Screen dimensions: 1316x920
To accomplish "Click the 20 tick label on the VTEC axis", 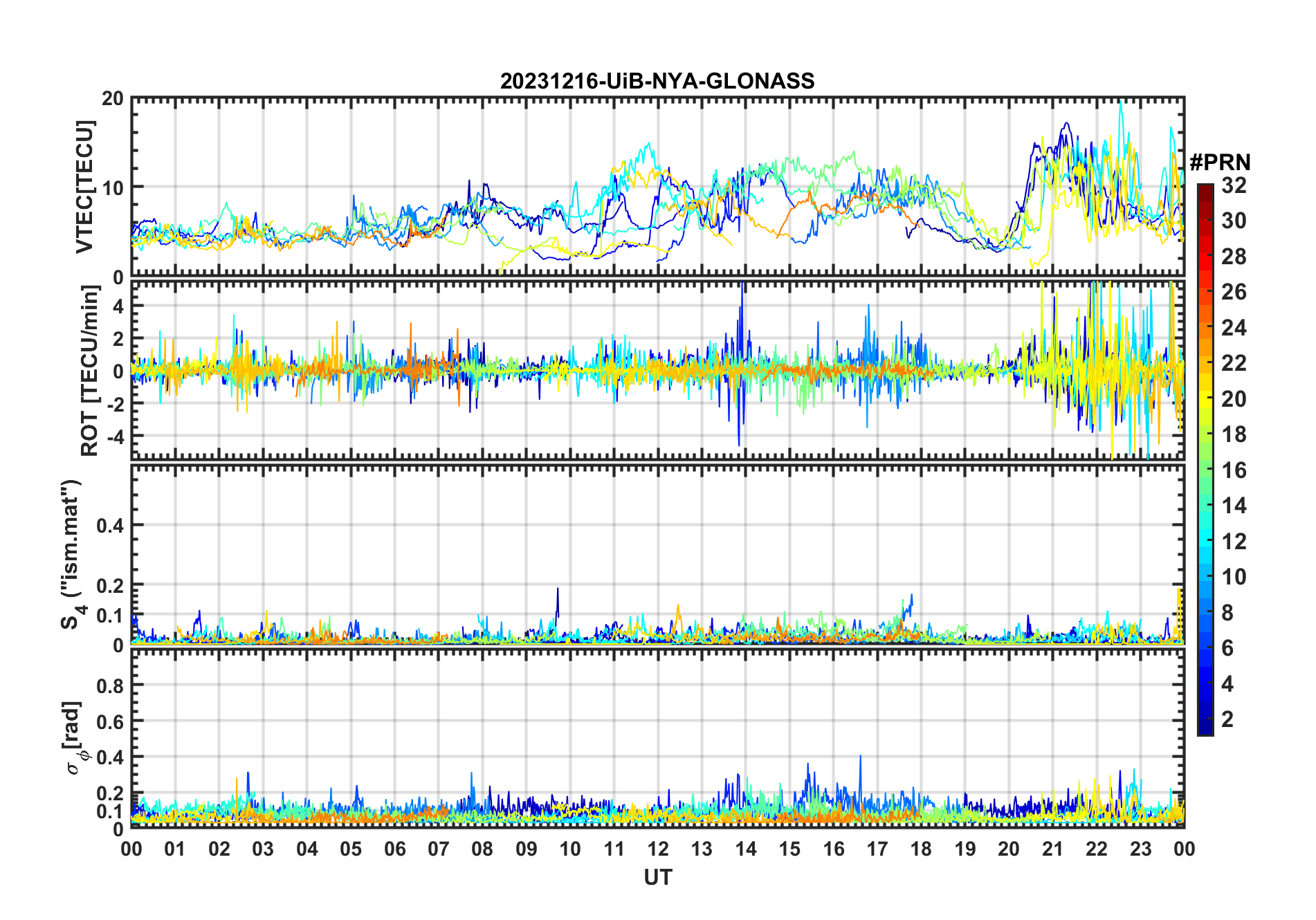I will (113, 99).
